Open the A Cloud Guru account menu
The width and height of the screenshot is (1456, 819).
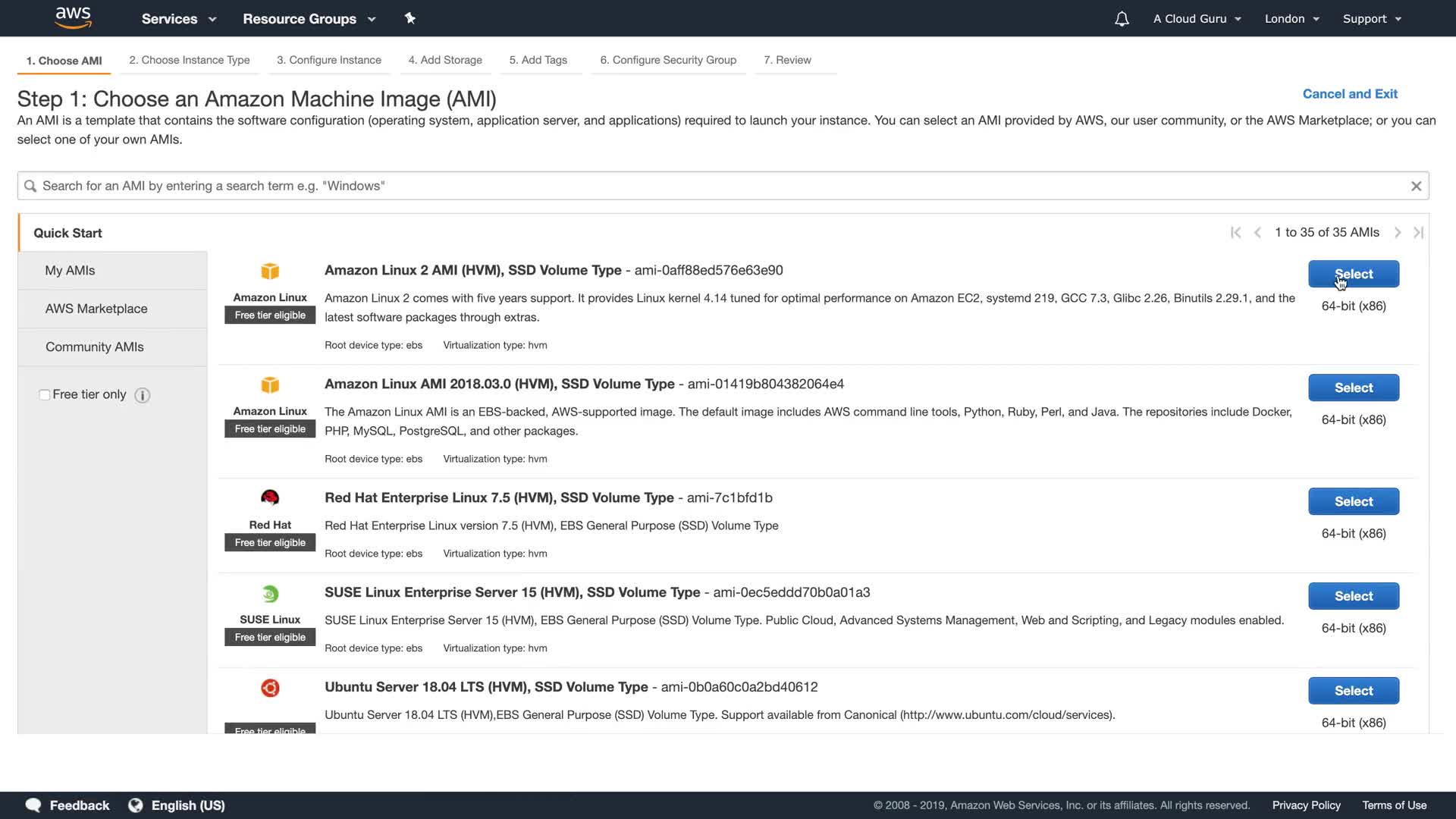tap(1197, 19)
